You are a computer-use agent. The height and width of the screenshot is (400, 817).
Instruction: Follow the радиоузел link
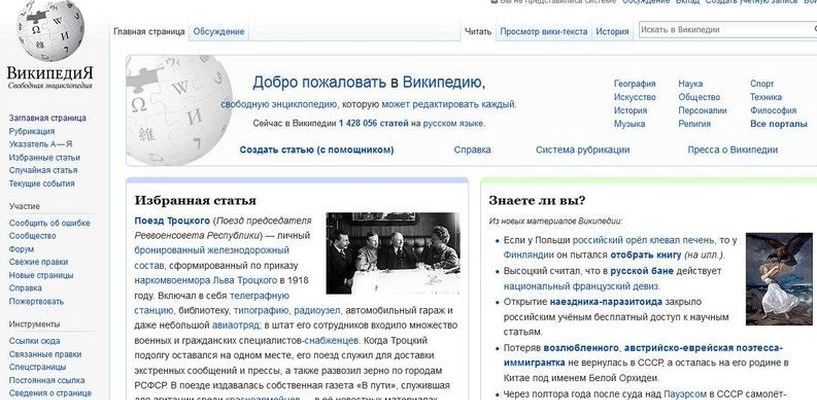[317, 310]
